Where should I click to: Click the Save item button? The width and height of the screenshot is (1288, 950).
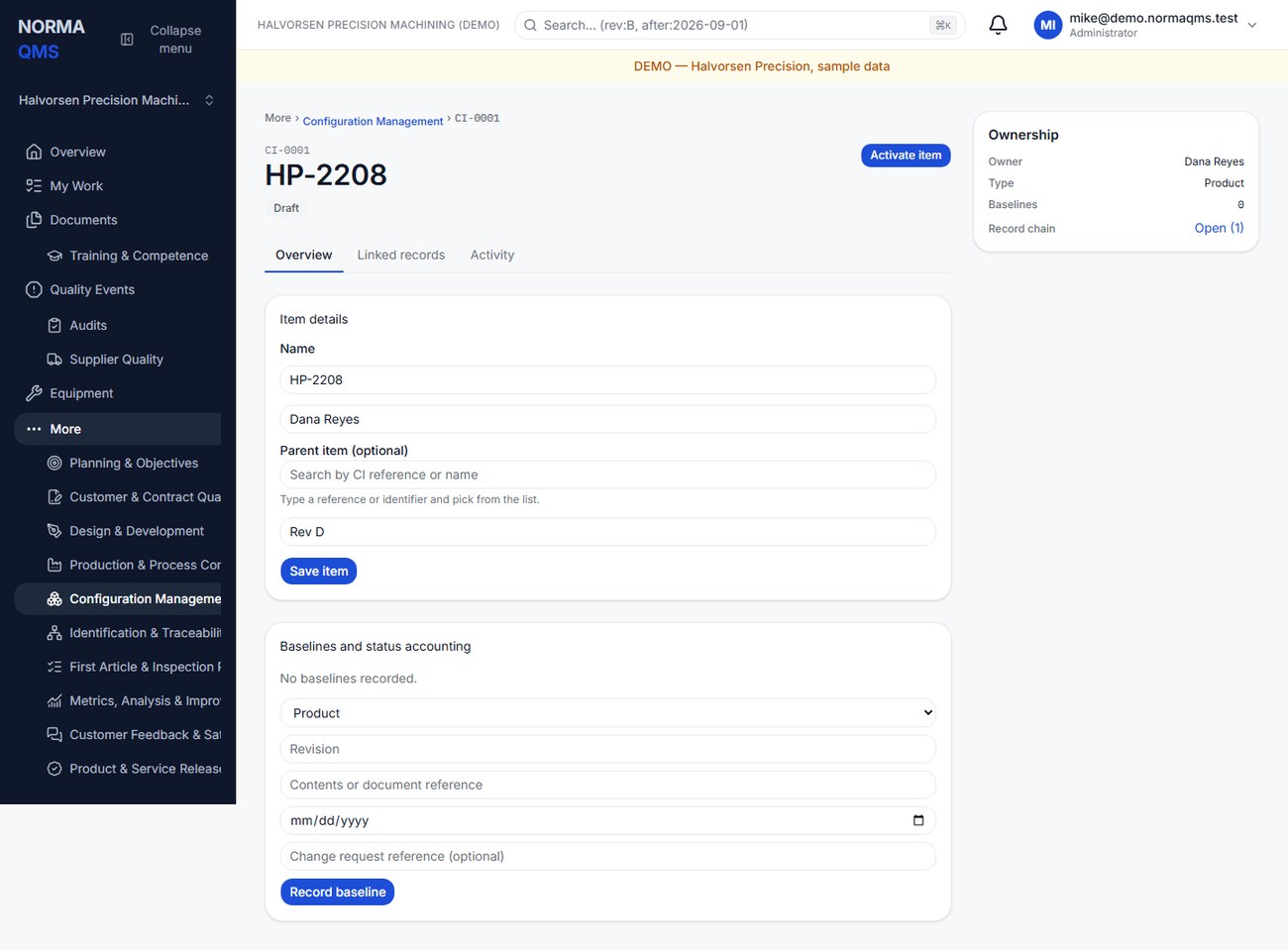319,572
